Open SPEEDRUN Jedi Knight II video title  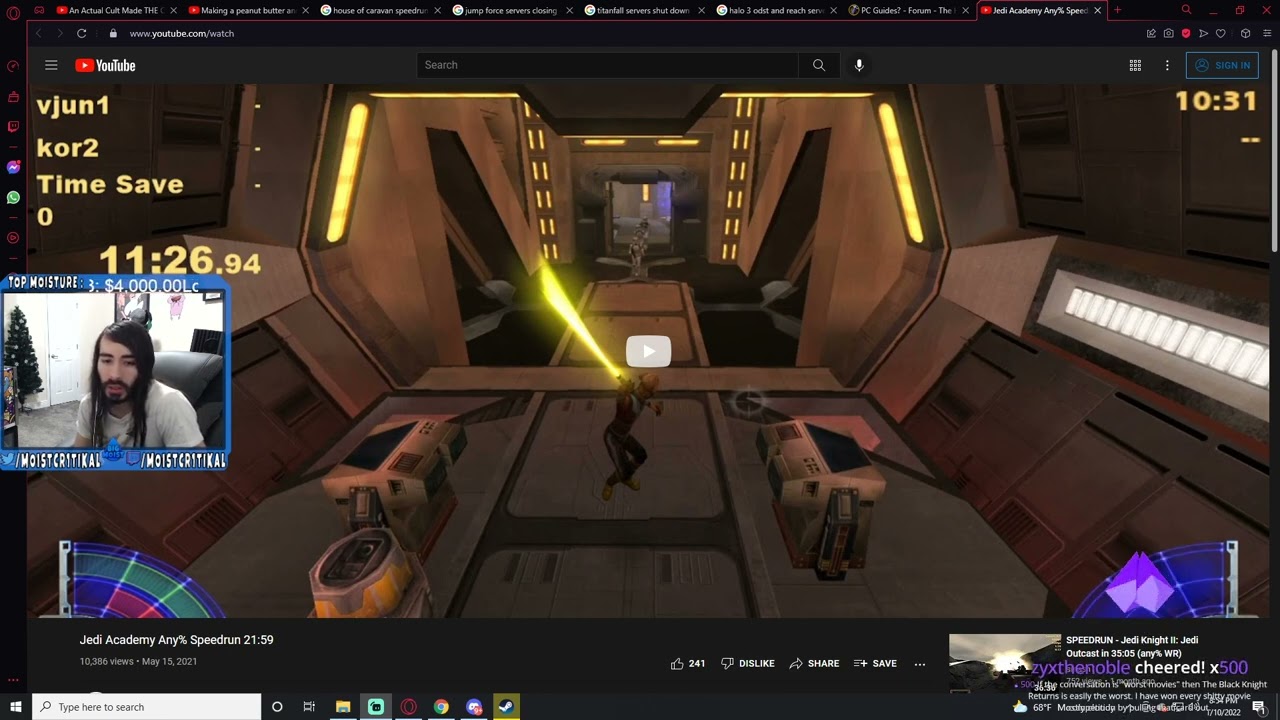[x=1132, y=646]
